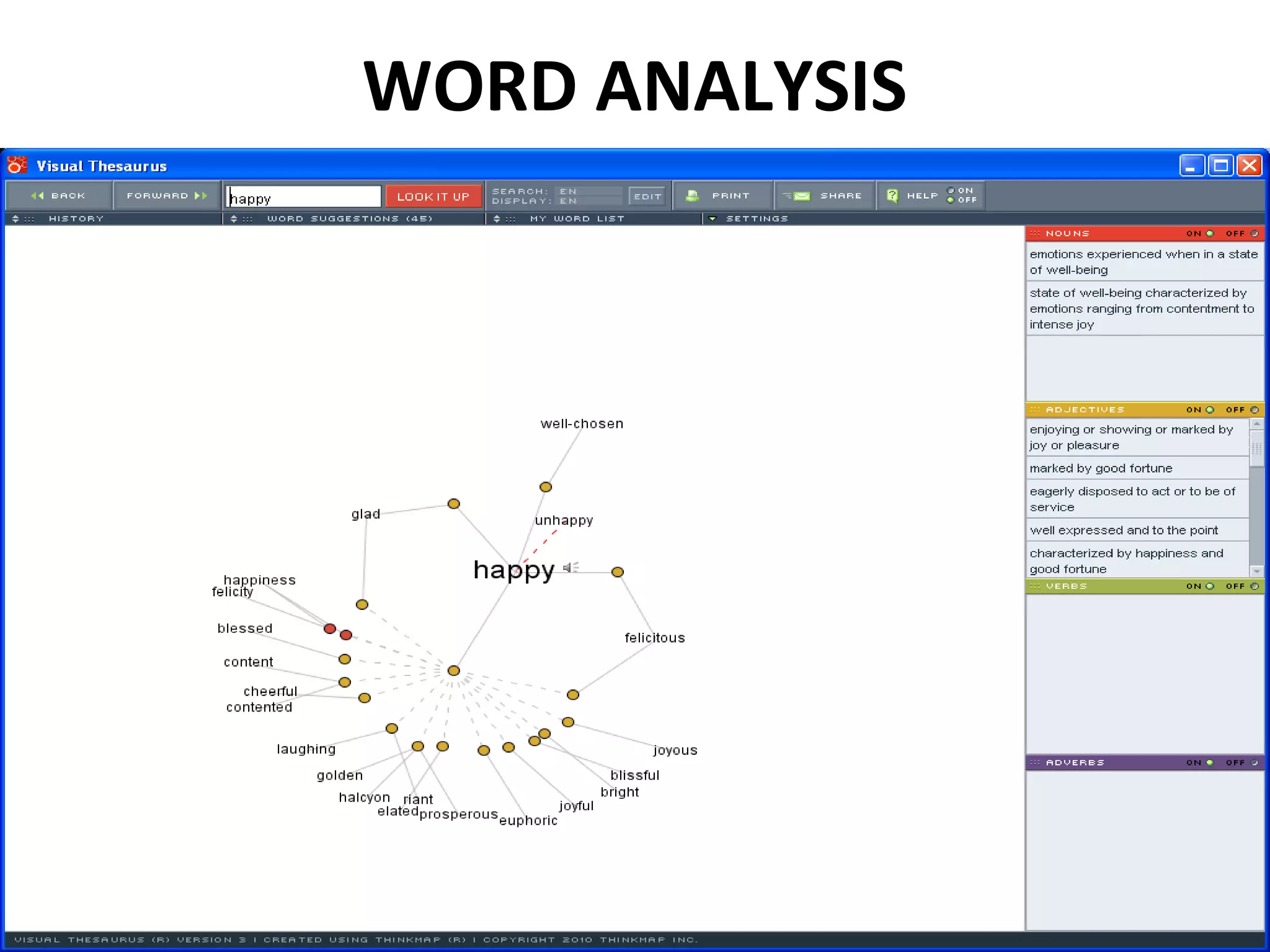Click the LOOK IT UP button
Screen dimensions: 1270x952
point(433,196)
